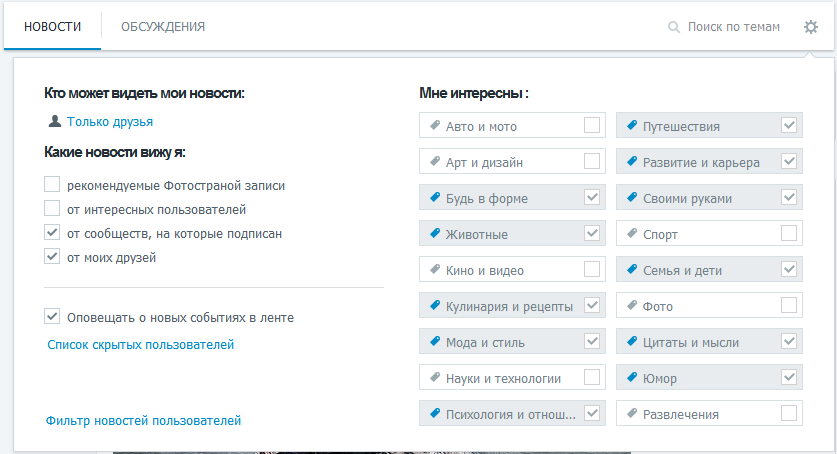Switch to the Обсуждения tab
Image resolution: width=837 pixels, height=454 pixels.
163,27
